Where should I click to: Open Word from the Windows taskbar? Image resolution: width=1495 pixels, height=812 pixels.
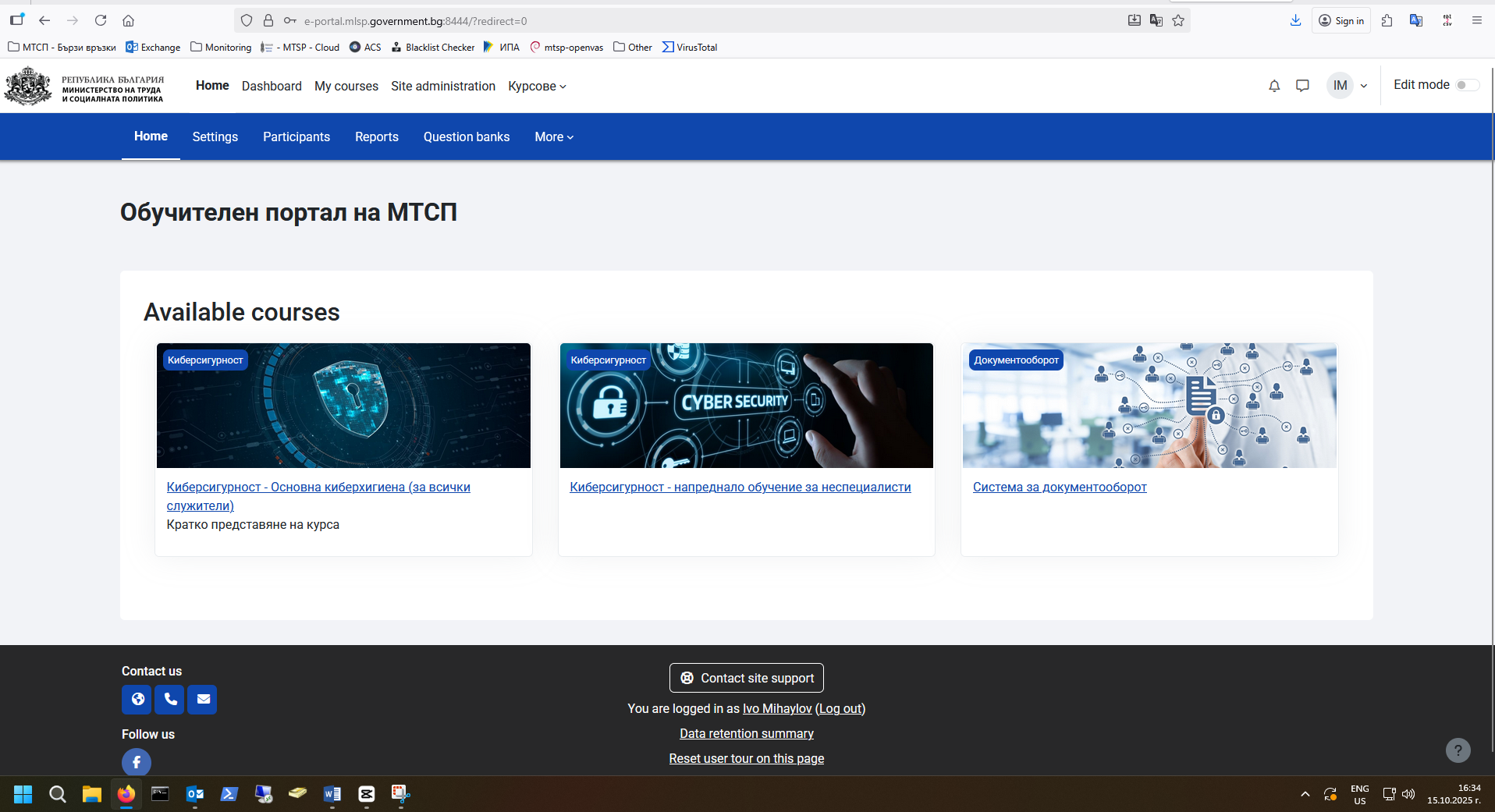tap(332, 794)
